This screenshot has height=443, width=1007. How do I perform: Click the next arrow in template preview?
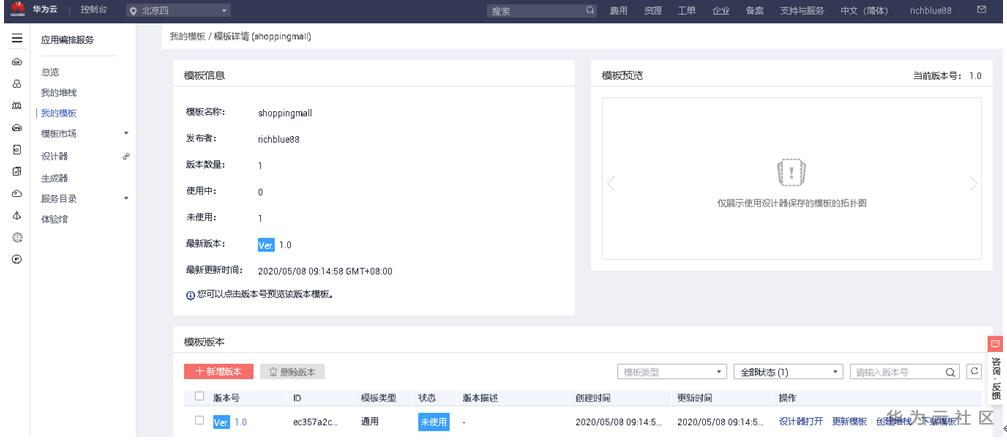(x=973, y=184)
